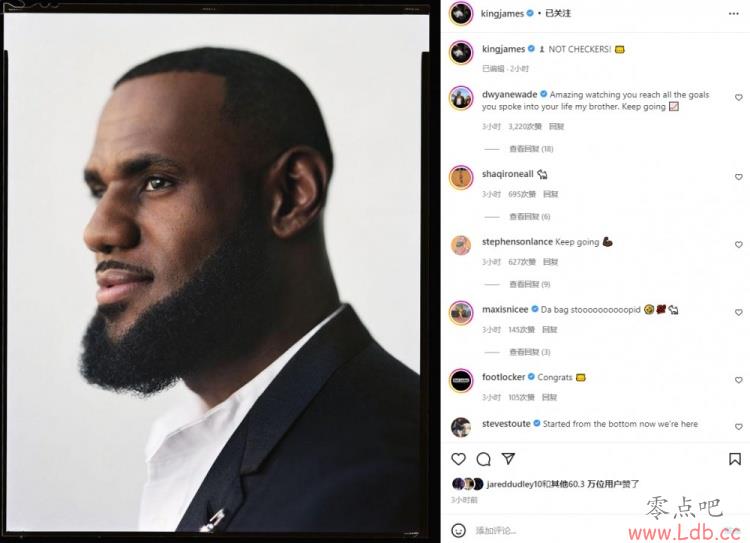750x543 pixels.
Task: Expand the 9 replies under stephensonlance's comment
Action: tap(529, 284)
